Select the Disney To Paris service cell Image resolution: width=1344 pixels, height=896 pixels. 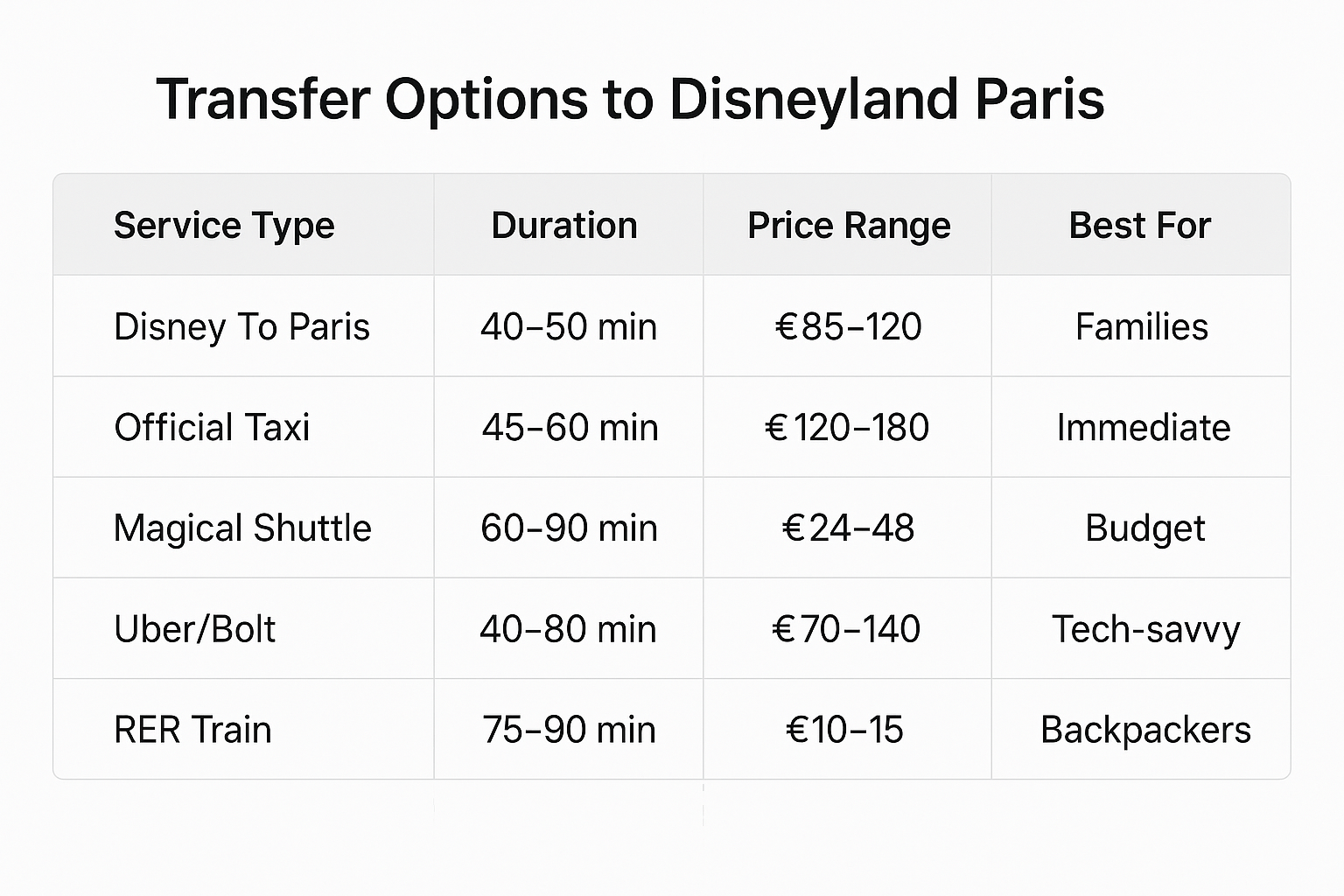click(241, 327)
